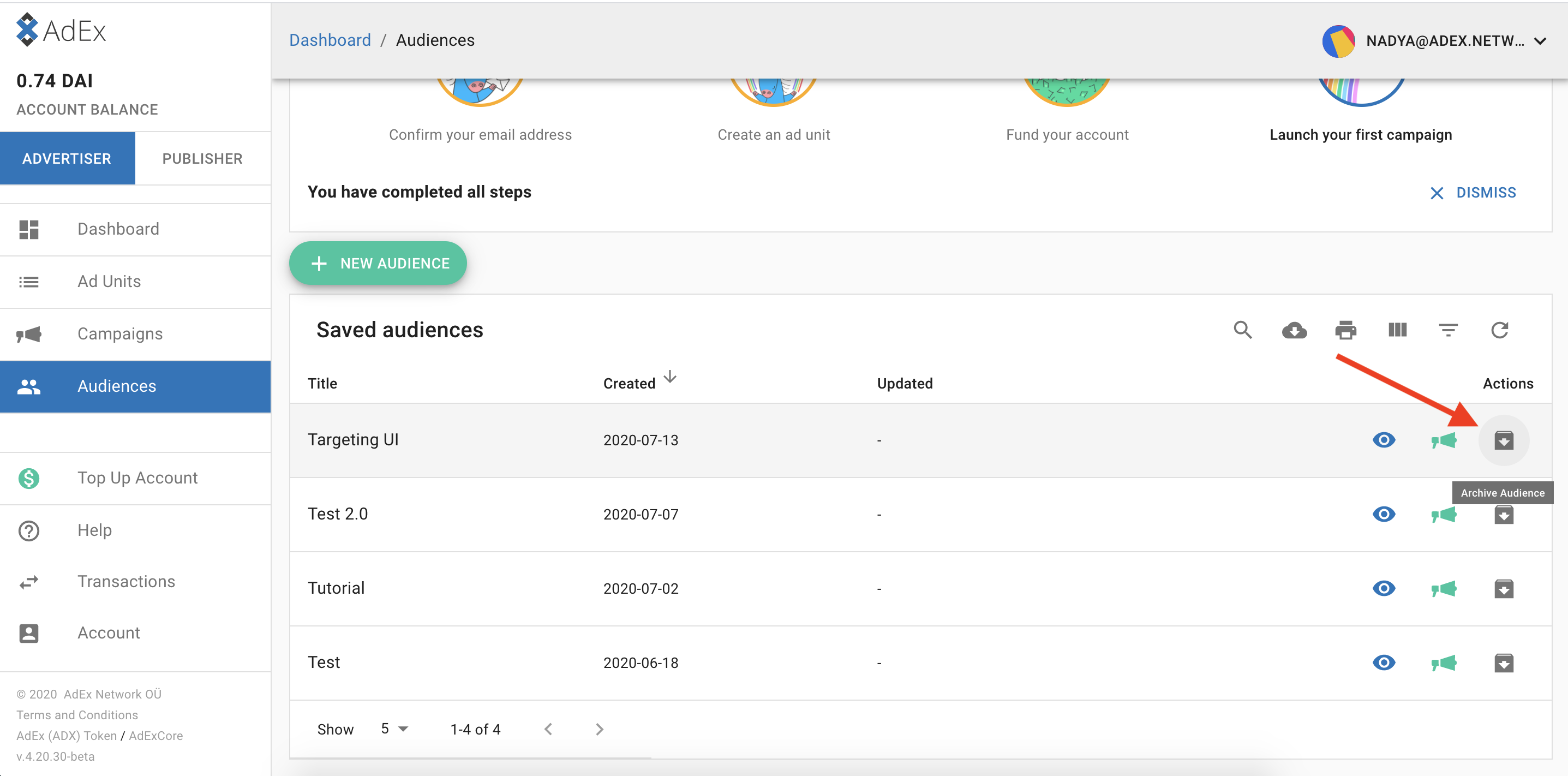
Task: Go to next page of audiences
Action: (600, 729)
